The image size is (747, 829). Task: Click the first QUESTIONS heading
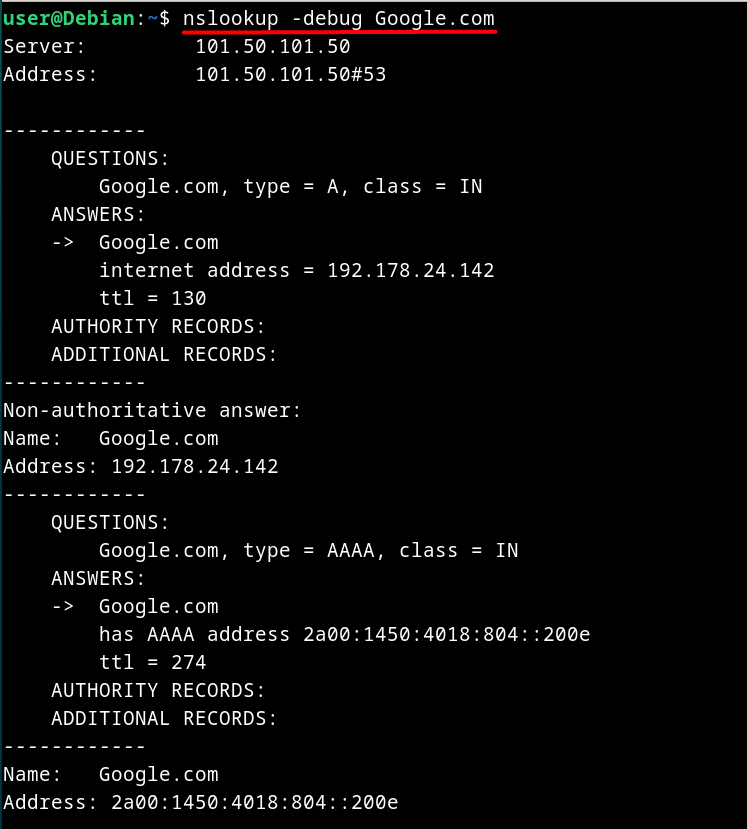[x=110, y=159]
